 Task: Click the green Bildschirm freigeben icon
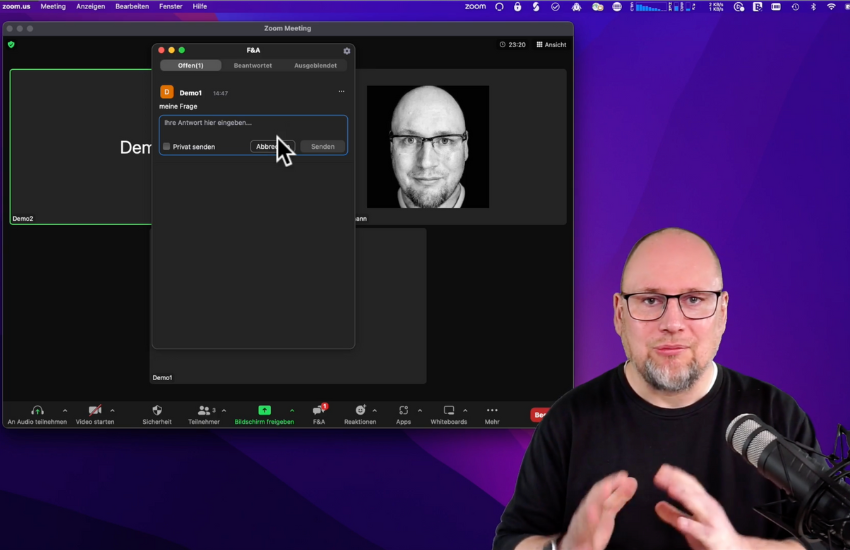tap(264, 410)
